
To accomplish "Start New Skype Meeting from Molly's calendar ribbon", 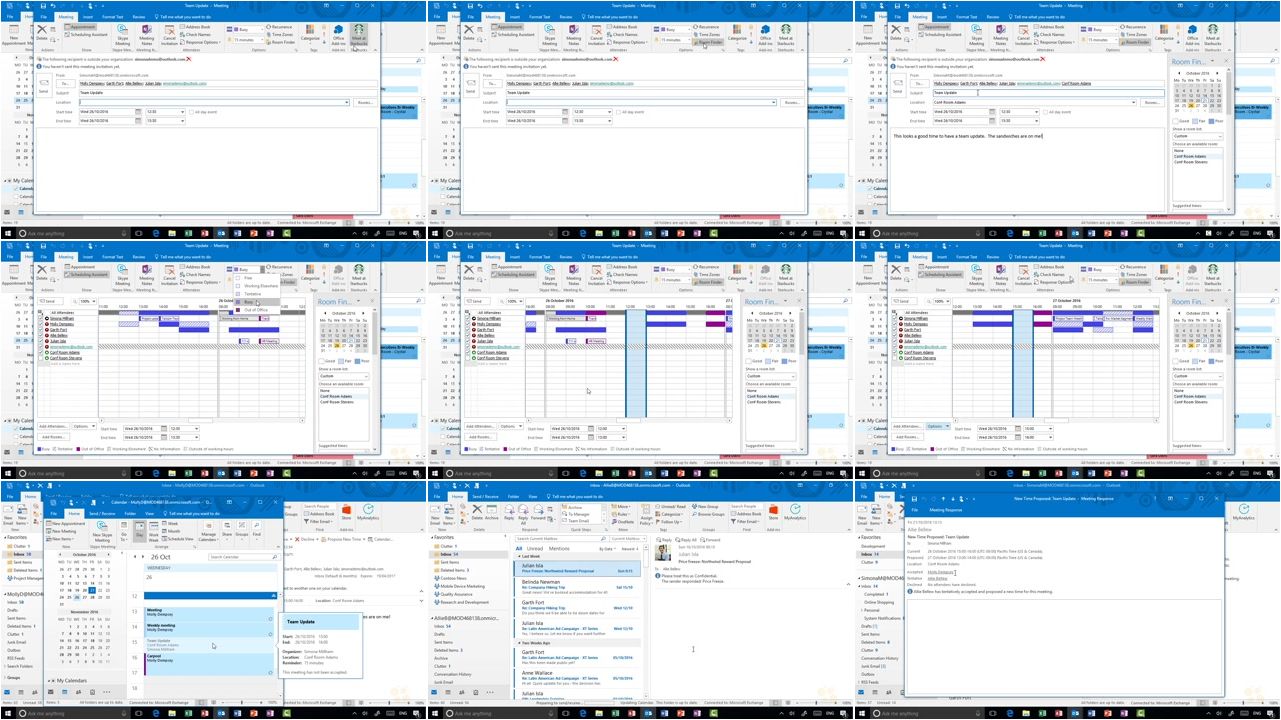I will pos(102,532).
